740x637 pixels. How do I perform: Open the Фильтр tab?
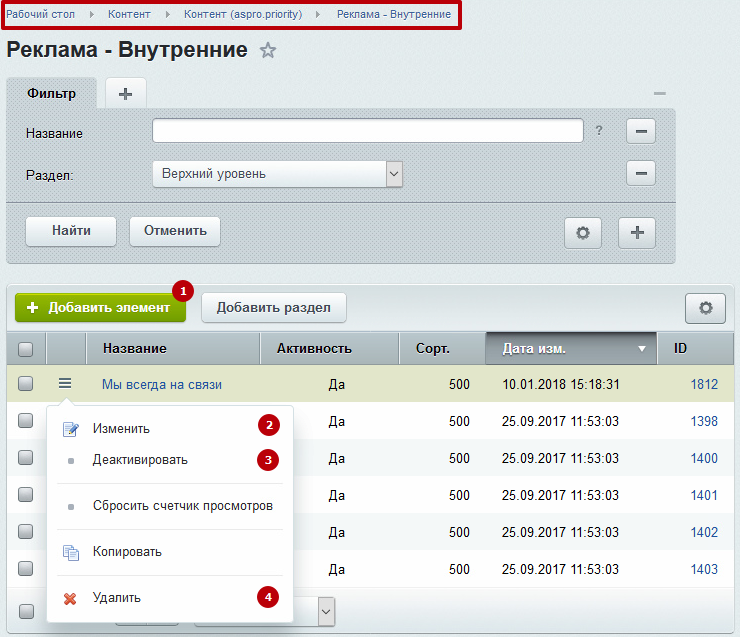51,93
